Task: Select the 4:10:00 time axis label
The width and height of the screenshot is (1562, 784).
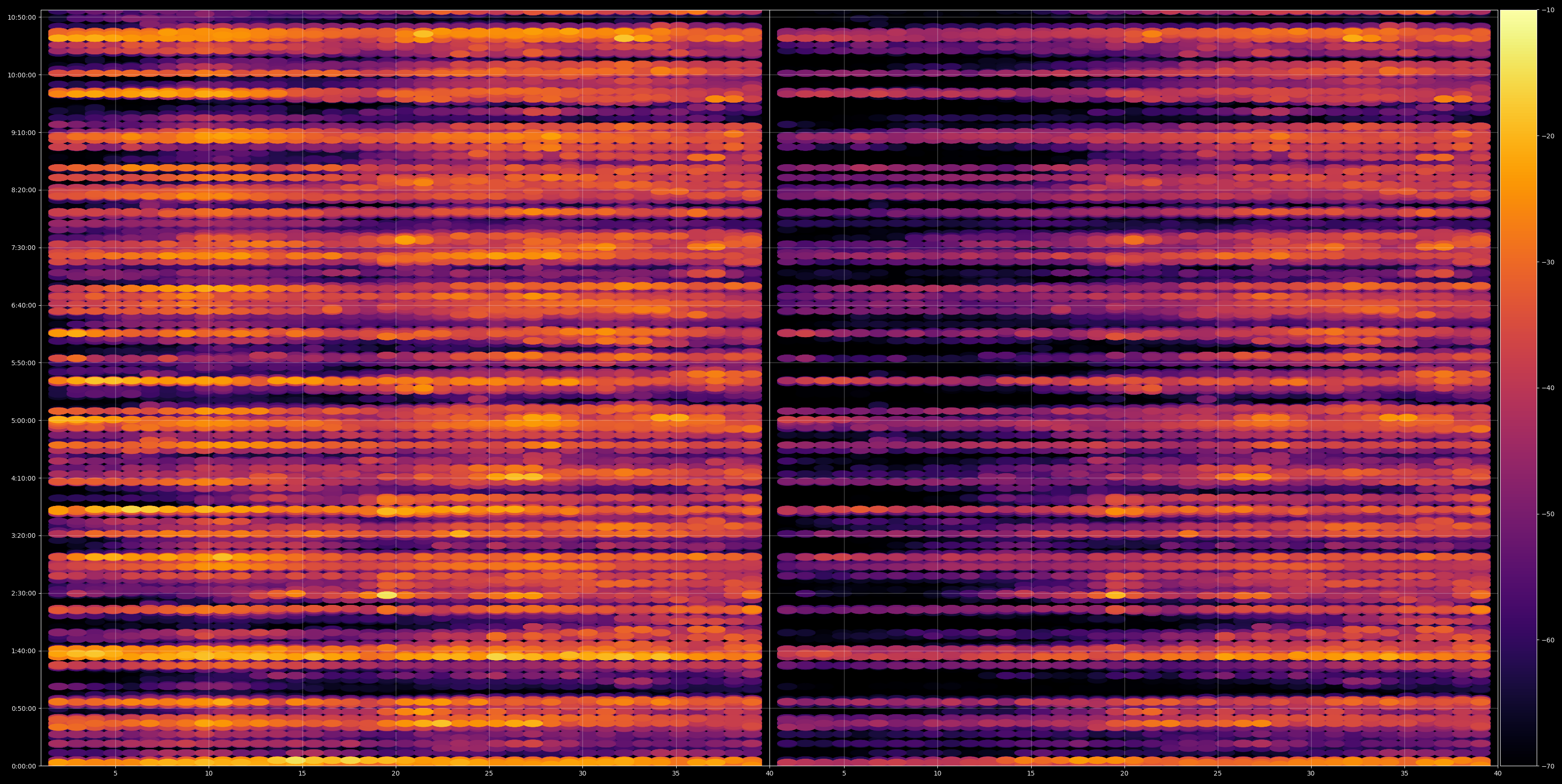Action: tap(24, 478)
